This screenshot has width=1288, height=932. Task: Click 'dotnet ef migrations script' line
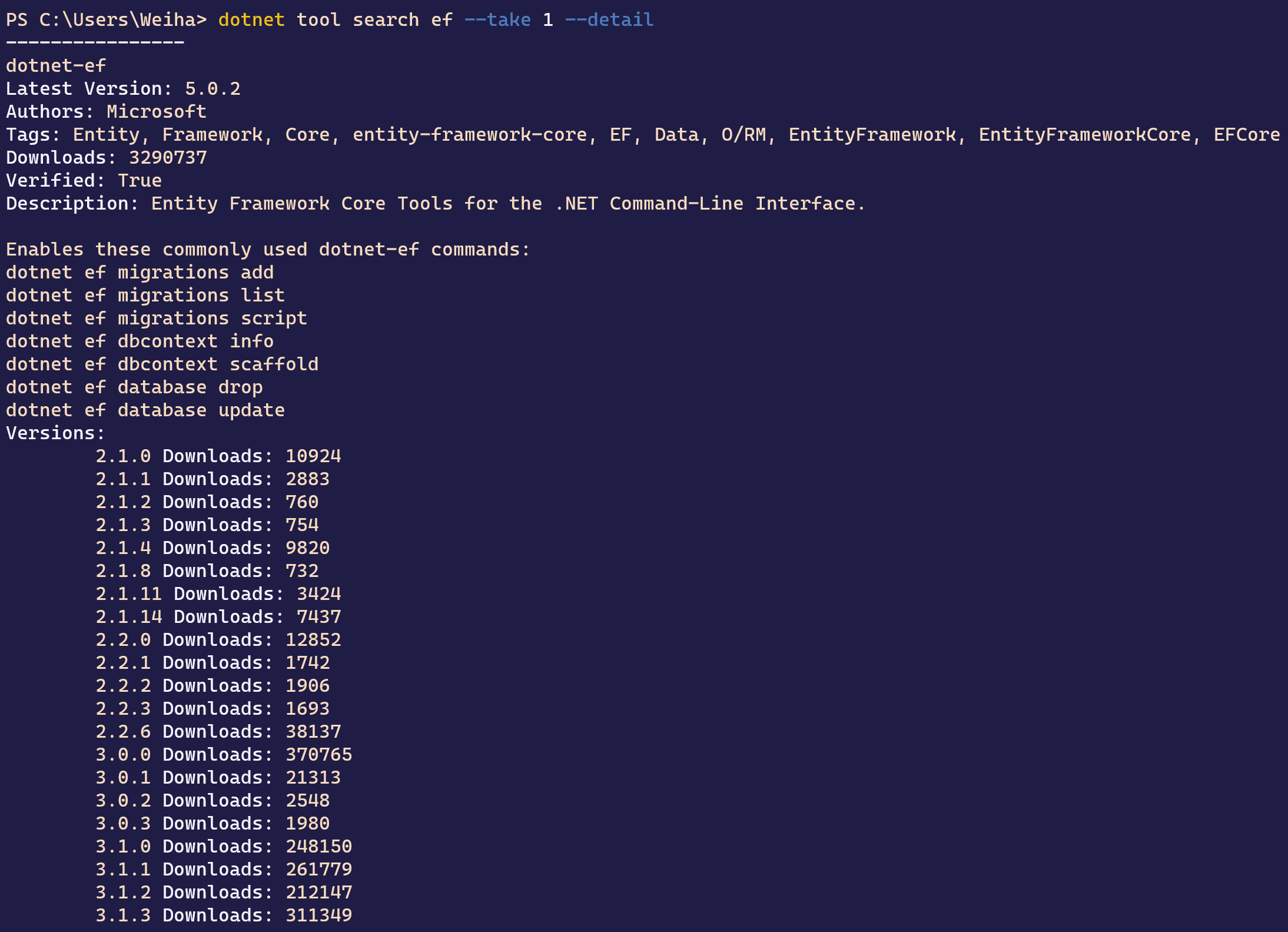click(157, 318)
